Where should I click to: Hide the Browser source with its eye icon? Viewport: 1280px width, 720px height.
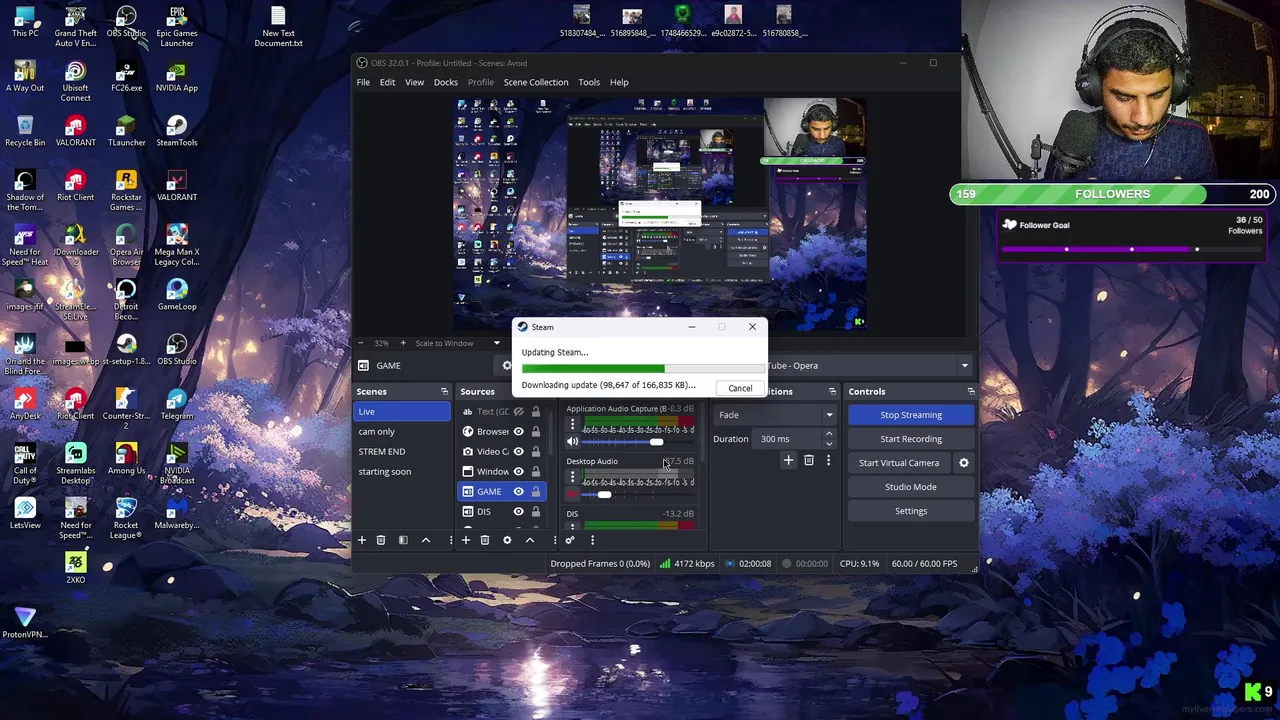coord(518,432)
